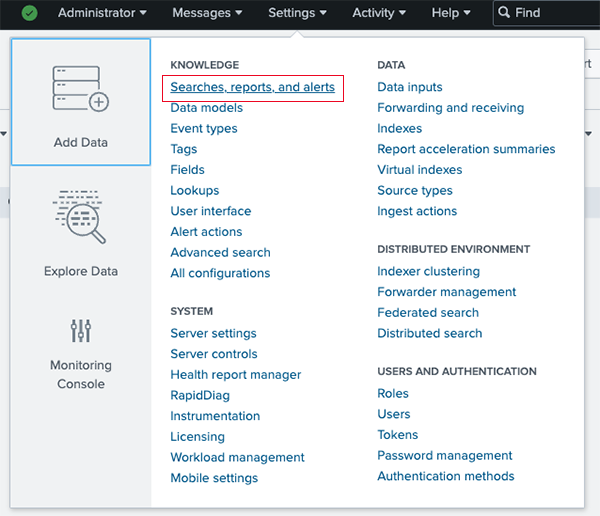Open Report acceleration summaries
600x516 pixels.
(x=466, y=149)
